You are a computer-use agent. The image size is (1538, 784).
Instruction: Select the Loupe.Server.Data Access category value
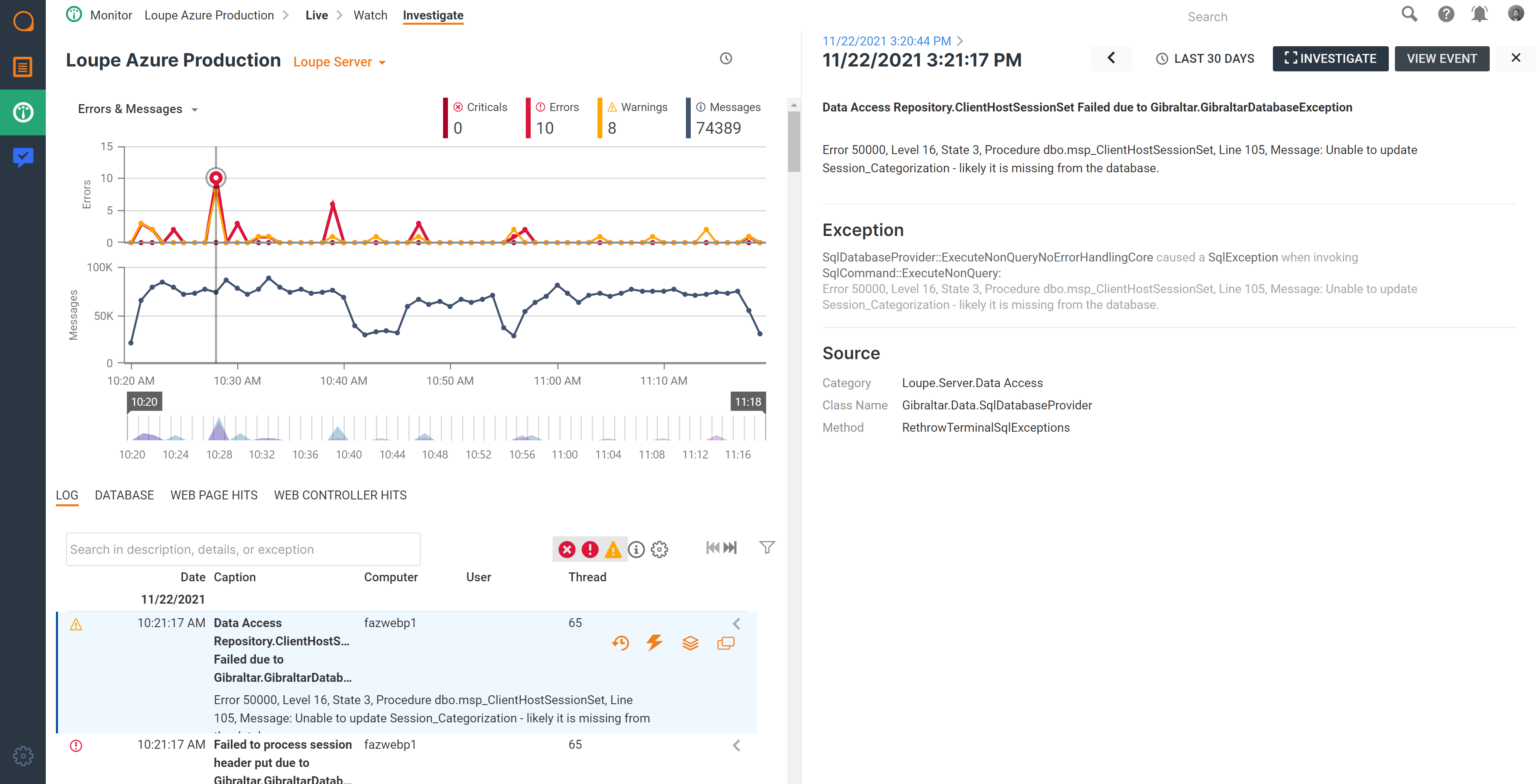pyautogui.click(x=972, y=383)
